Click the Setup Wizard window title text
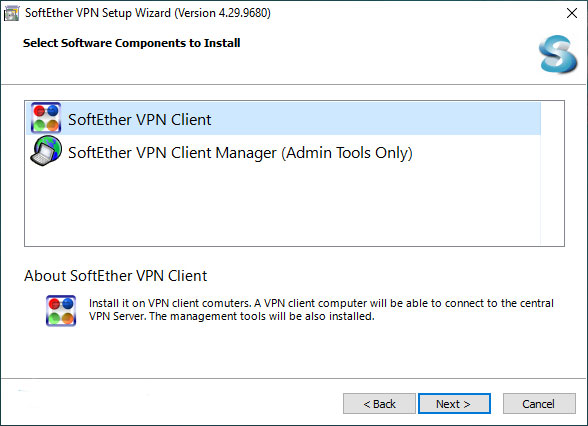Image resolution: width=588 pixels, height=426 pixels. click(147, 13)
